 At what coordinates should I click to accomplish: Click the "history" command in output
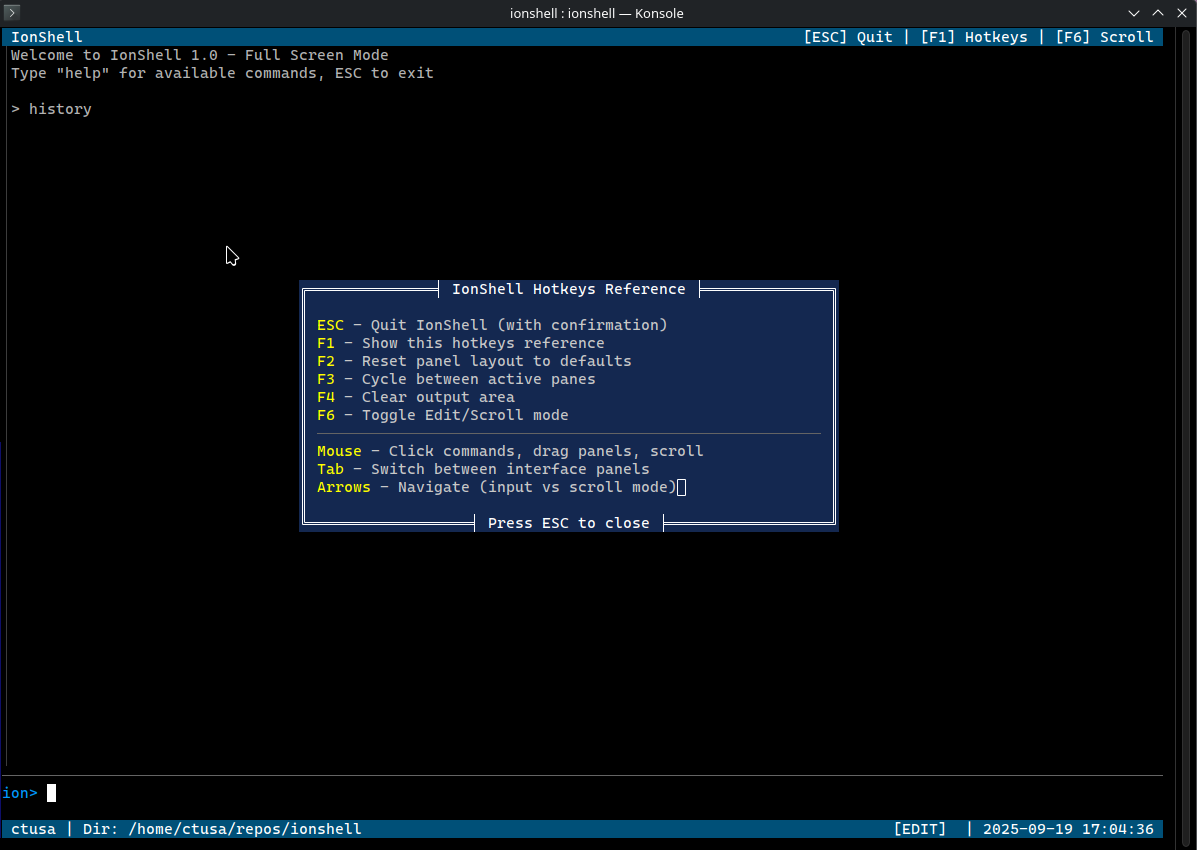[60, 109]
